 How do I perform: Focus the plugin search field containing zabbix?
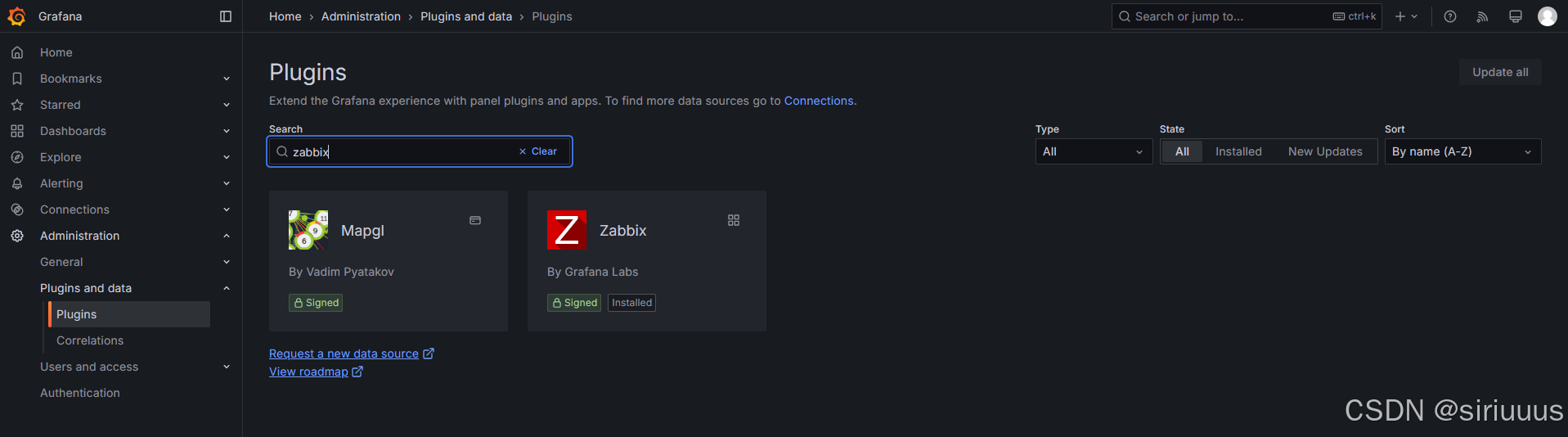coord(420,151)
